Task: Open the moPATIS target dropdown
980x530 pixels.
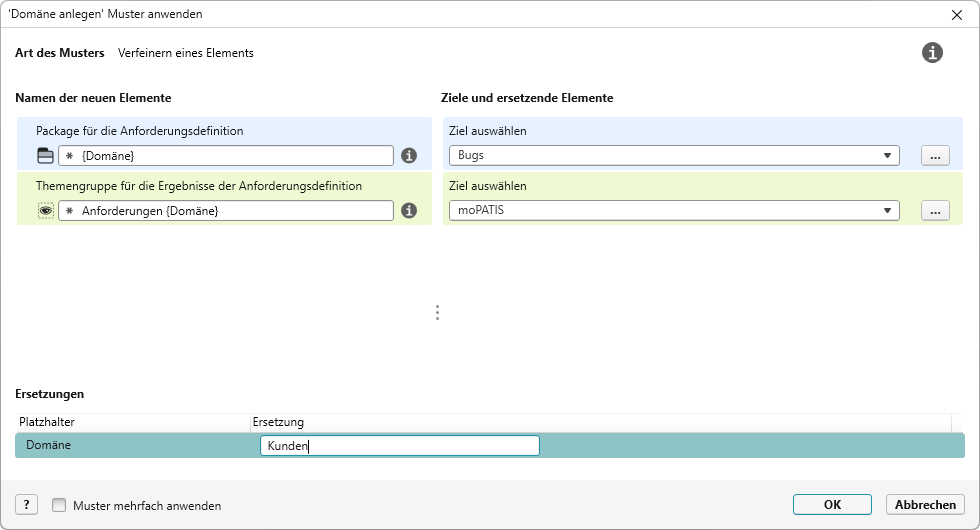Action: coord(887,211)
